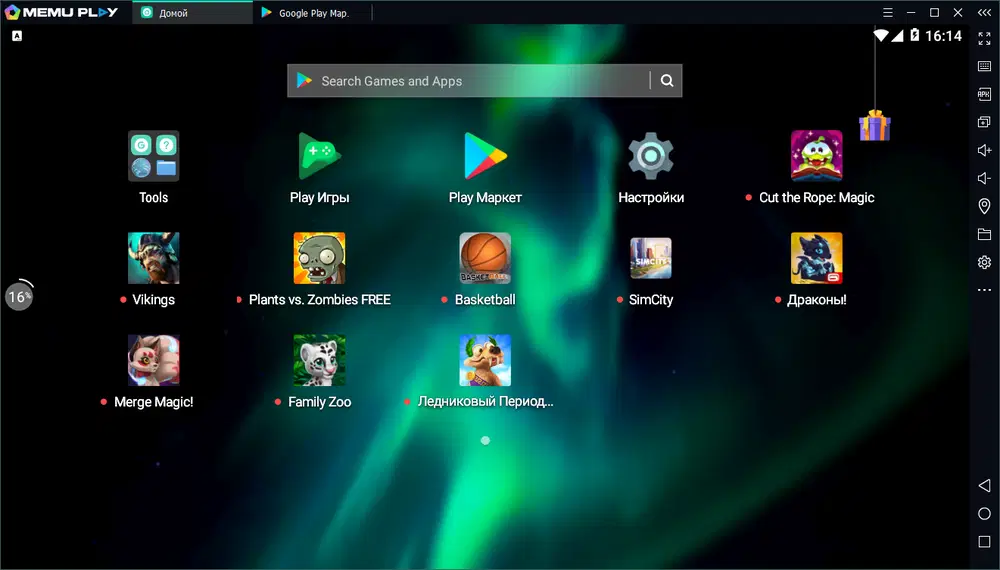
Task: Launch Play Игры app
Action: coord(319,156)
